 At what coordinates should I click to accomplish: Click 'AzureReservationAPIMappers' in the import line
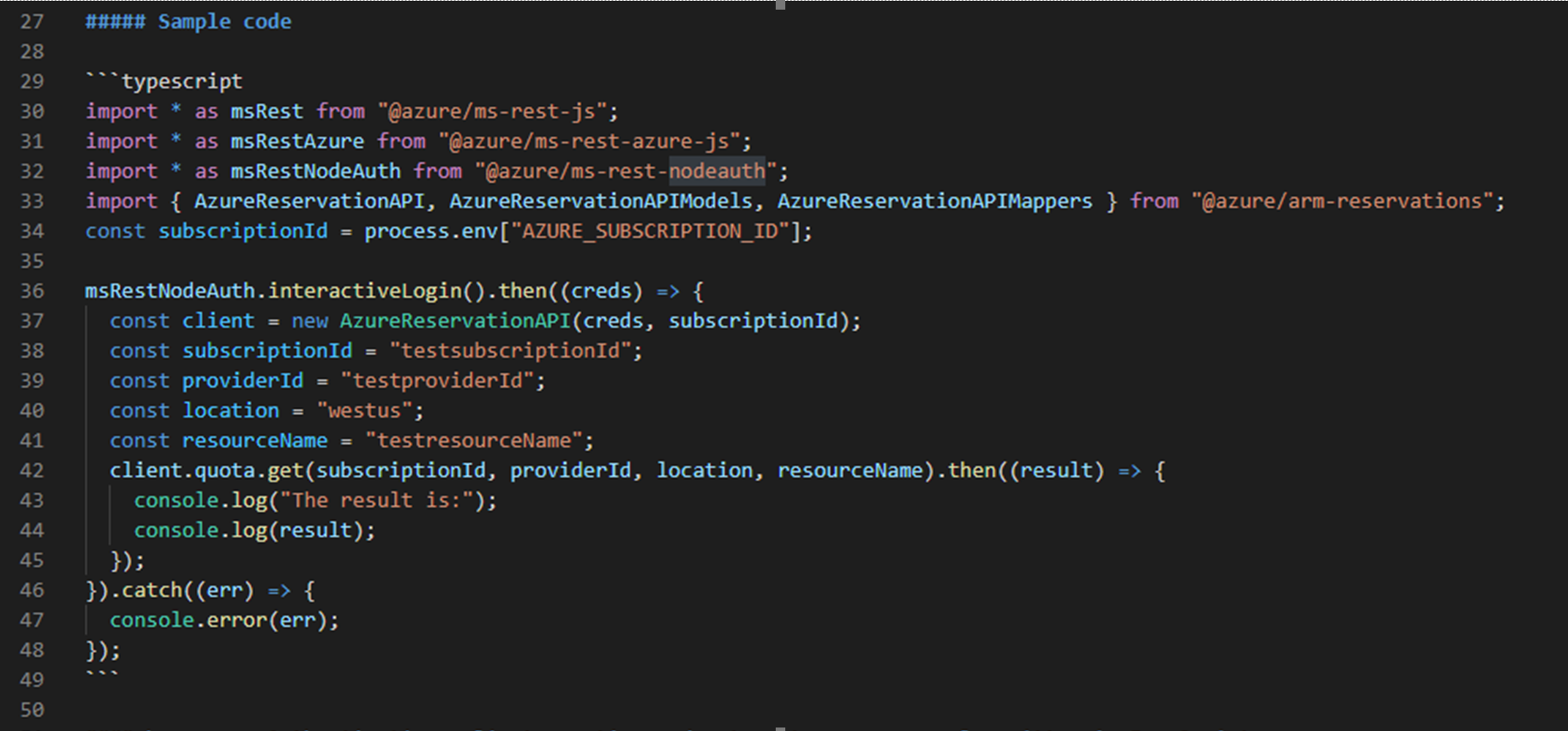coord(935,201)
